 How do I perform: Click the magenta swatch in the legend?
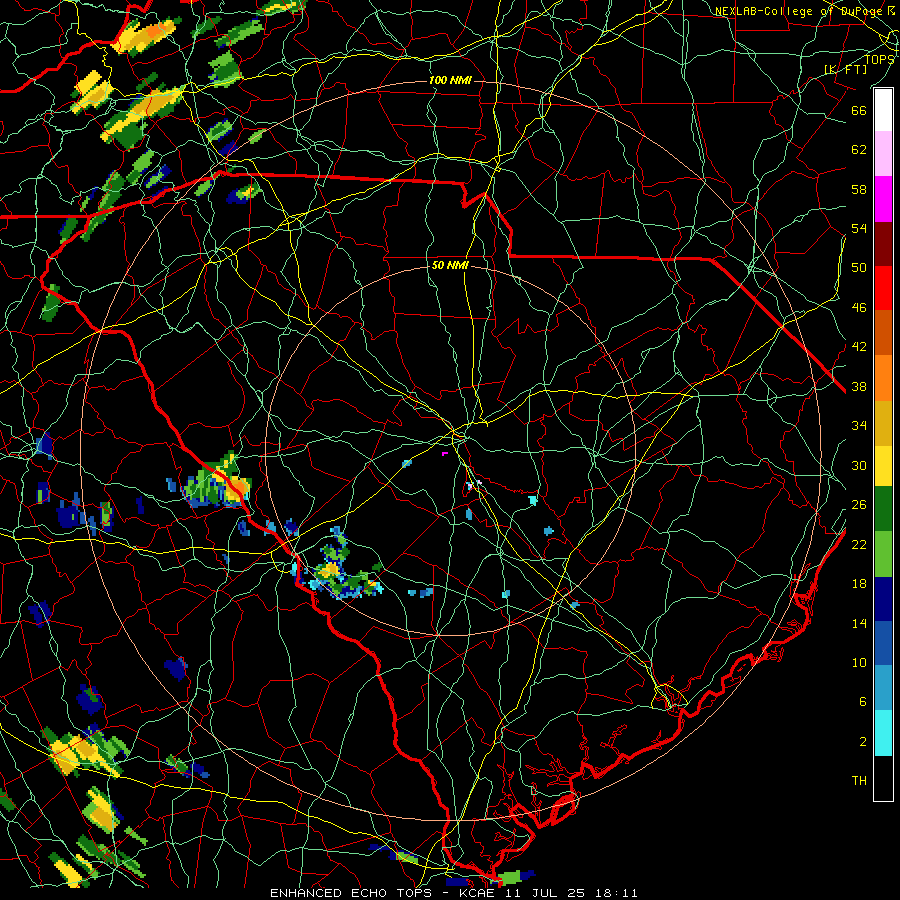click(883, 199)
